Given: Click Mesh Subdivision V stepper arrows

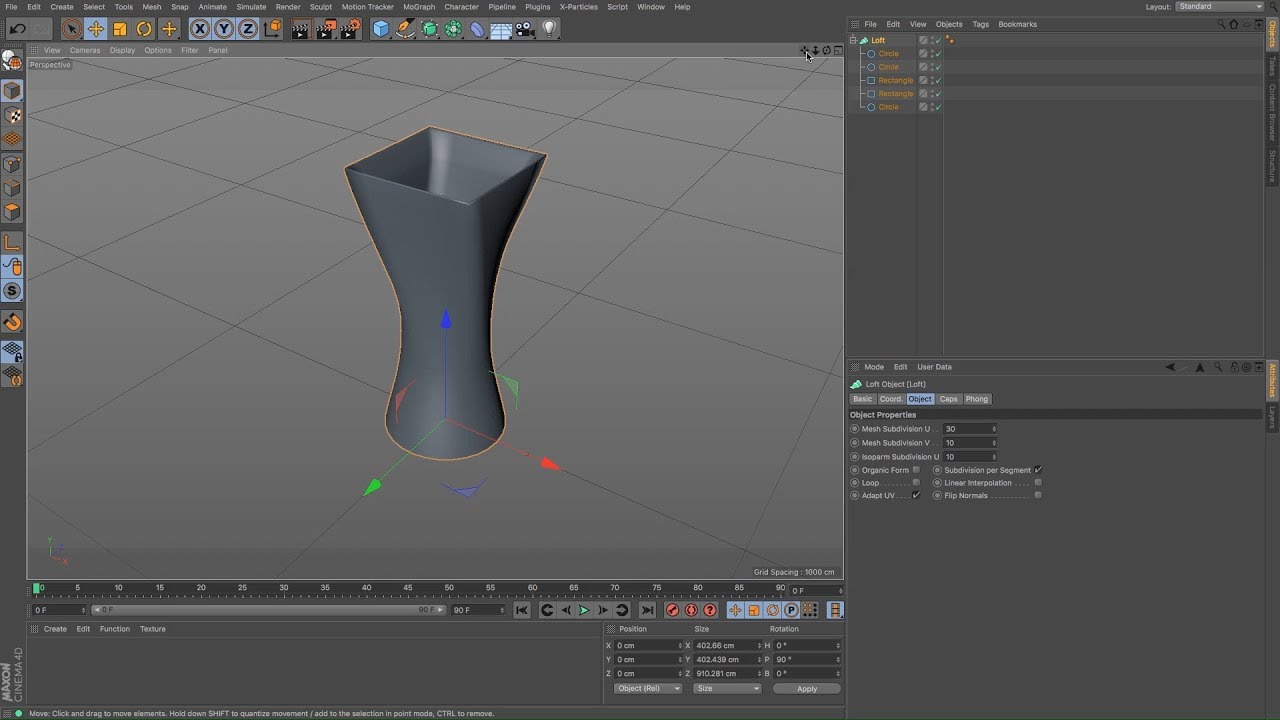Looking at the screenshot, I should (x=994, y=443).
